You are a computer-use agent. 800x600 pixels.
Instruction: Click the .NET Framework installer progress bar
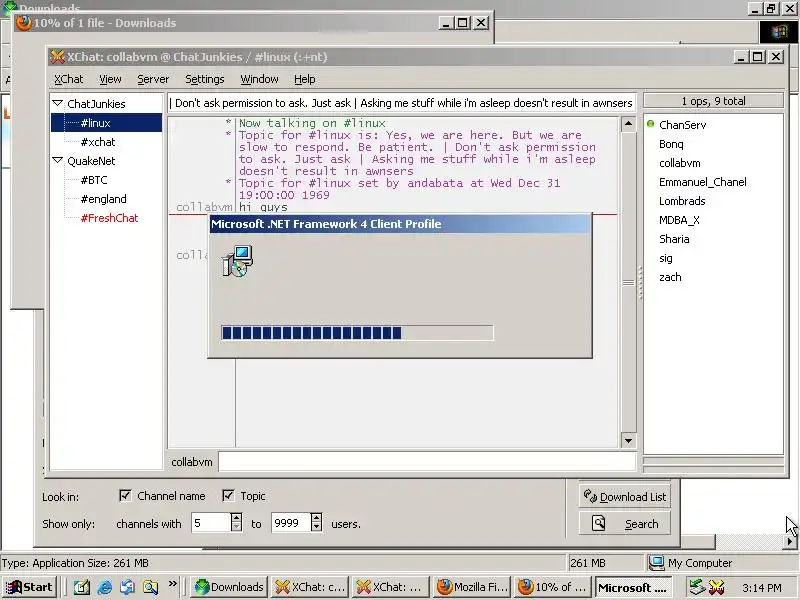click(357, 333)
